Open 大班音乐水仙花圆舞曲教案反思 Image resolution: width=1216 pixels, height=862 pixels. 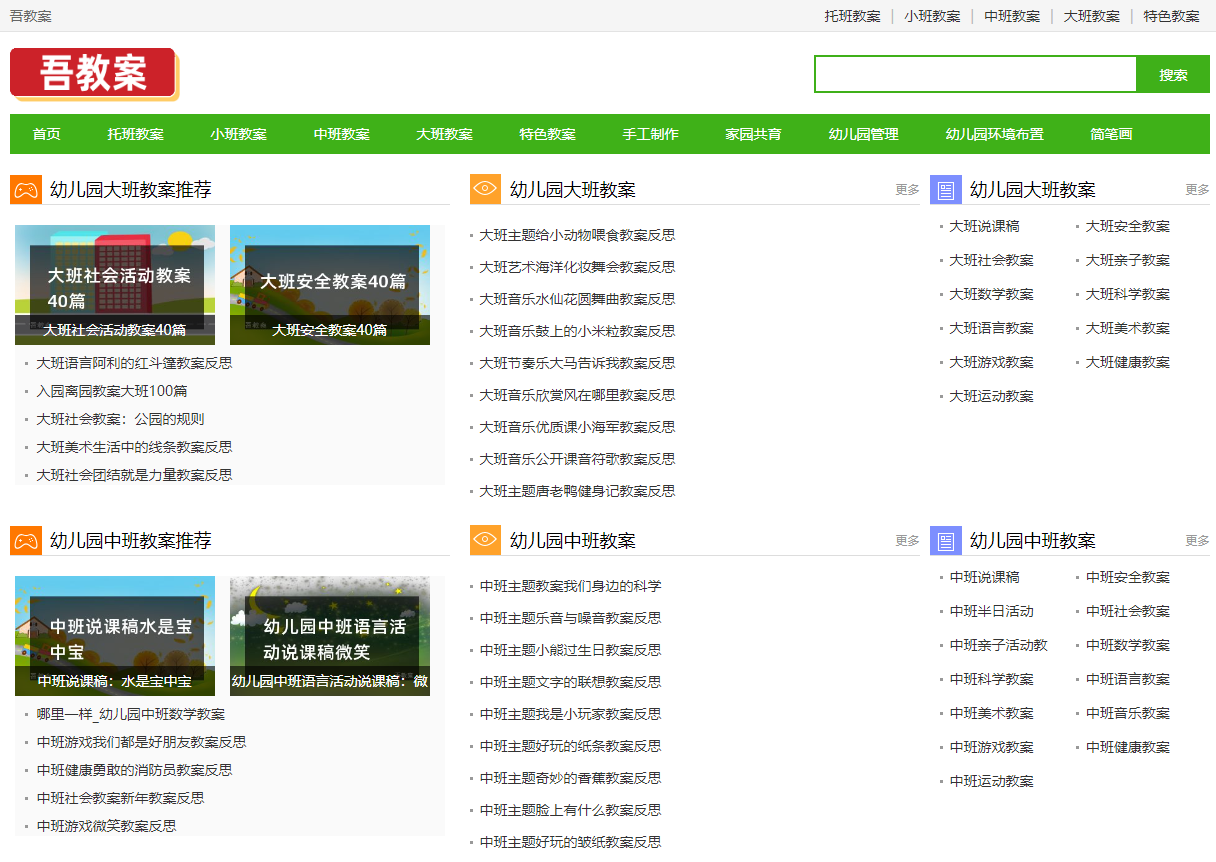pyautogui.click(x=577, y=299)
